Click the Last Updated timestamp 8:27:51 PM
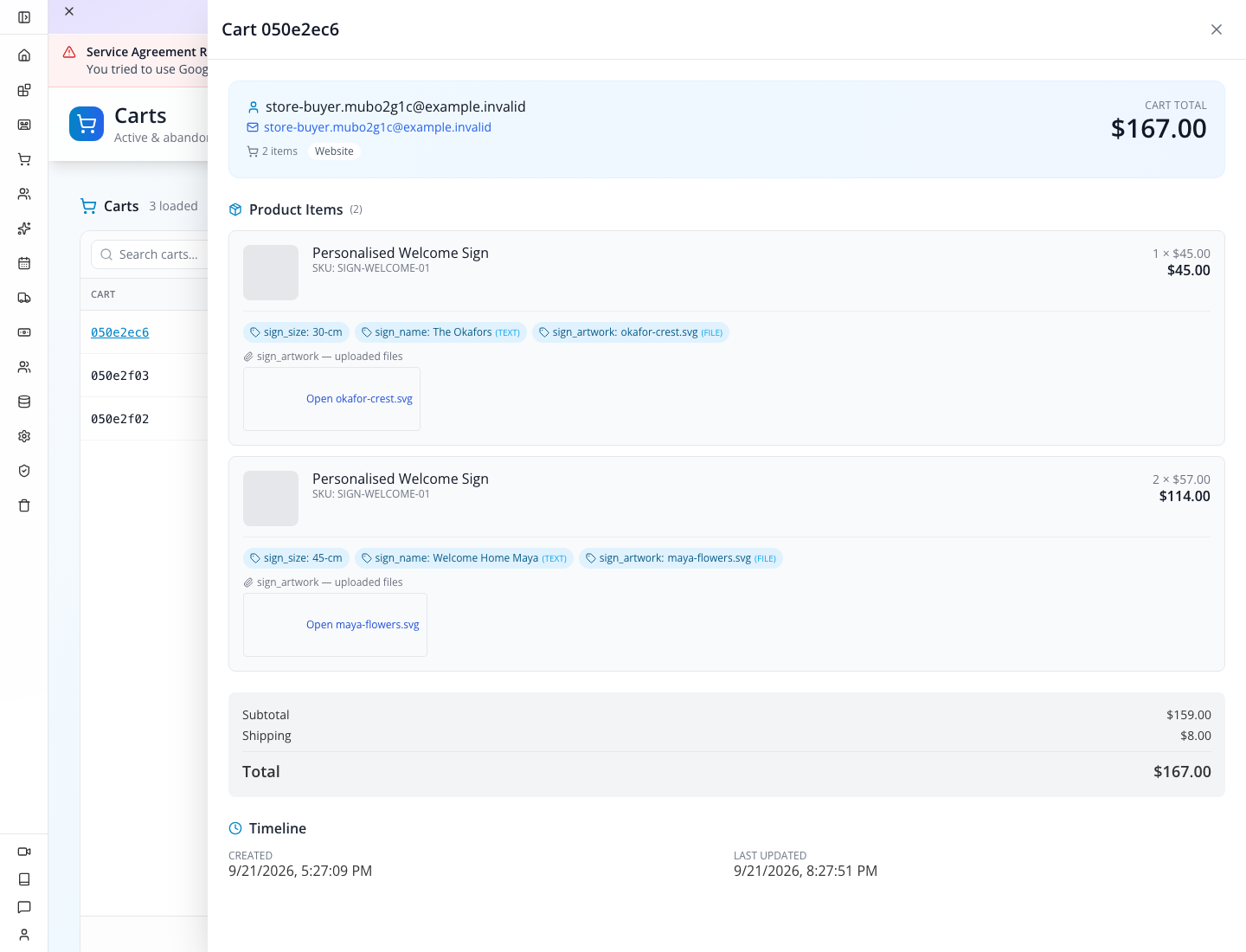The width and height of the screenshot is (1246, 952). 806,871
